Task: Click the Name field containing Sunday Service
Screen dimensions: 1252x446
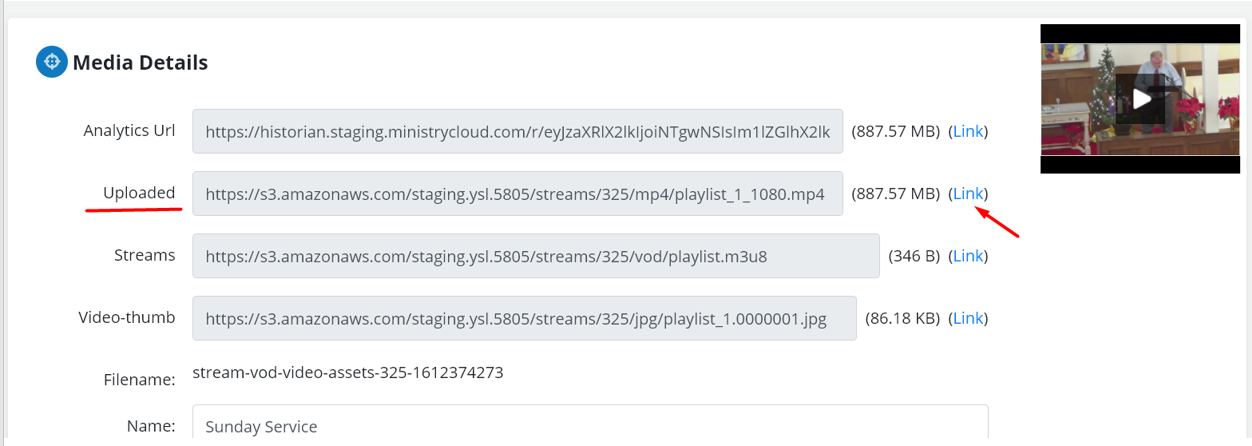Action: (x=590, y=426)
